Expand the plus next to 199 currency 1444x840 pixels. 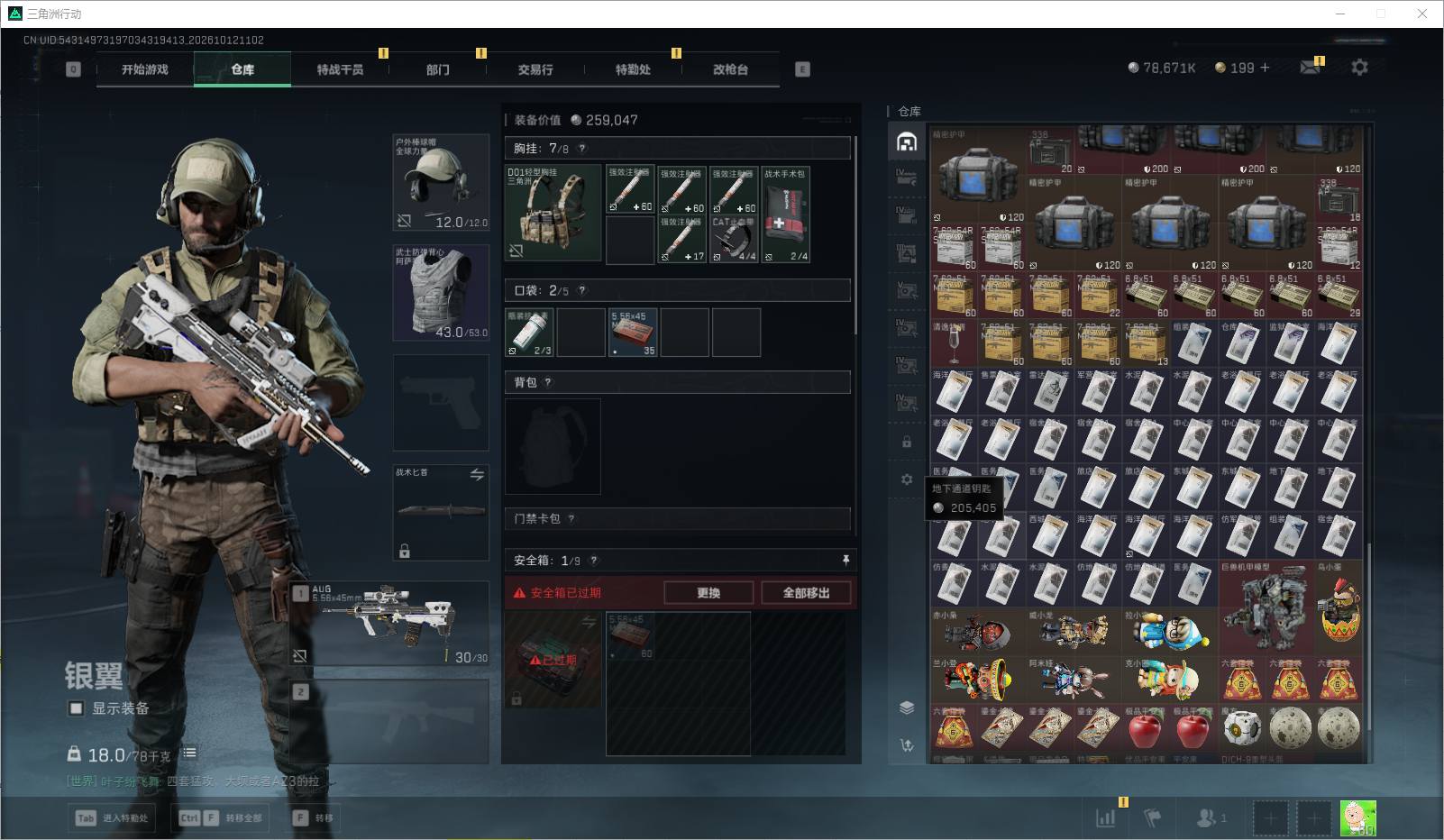[1265, 68]
